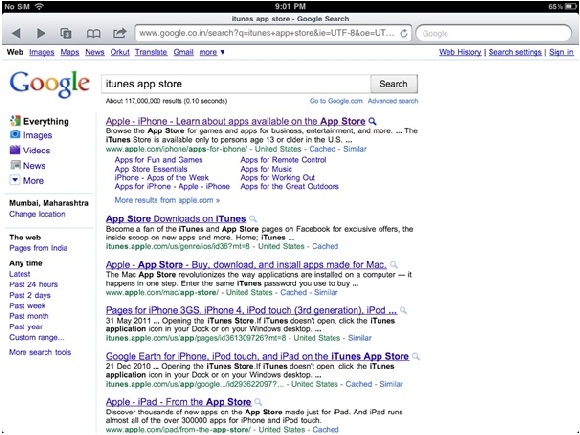
Task: Click 'App Store Essentials' sitelink
Action: point(151,169)
